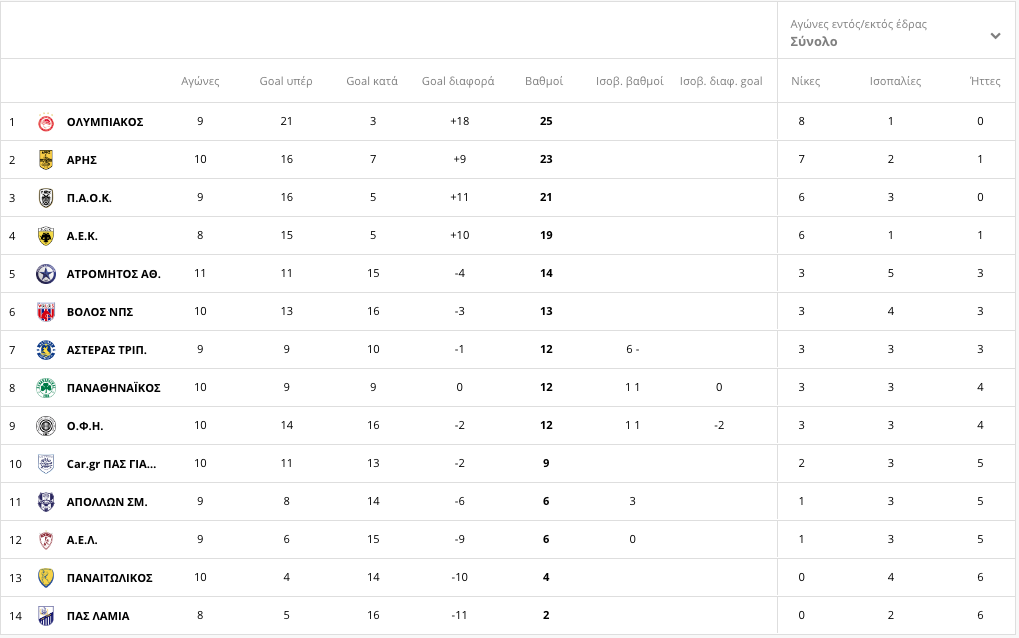Click the P.A.O.K. team logo
The width and height of the screenshot is (1019, 638).
(46, 198)
